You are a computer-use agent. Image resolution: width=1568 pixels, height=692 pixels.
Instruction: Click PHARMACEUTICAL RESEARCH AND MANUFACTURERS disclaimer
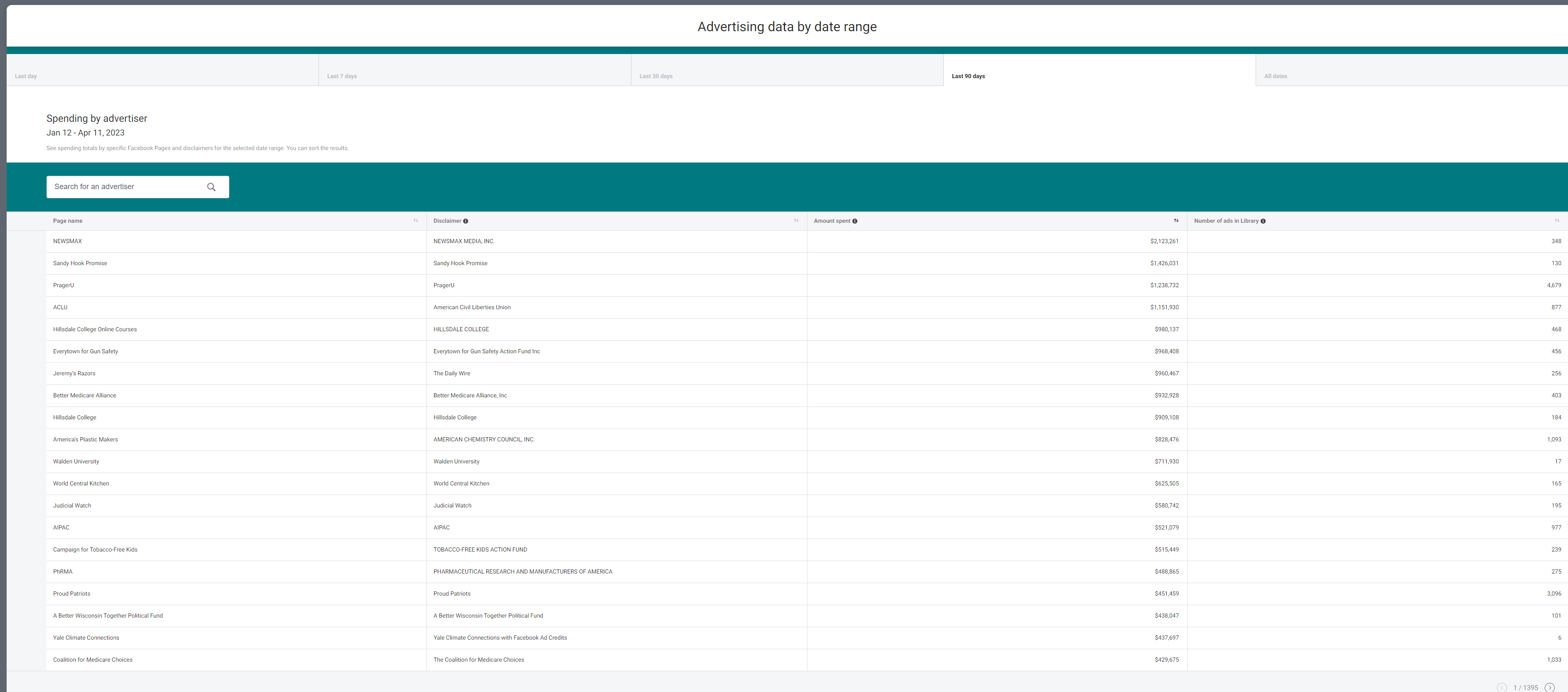point(523,571)
